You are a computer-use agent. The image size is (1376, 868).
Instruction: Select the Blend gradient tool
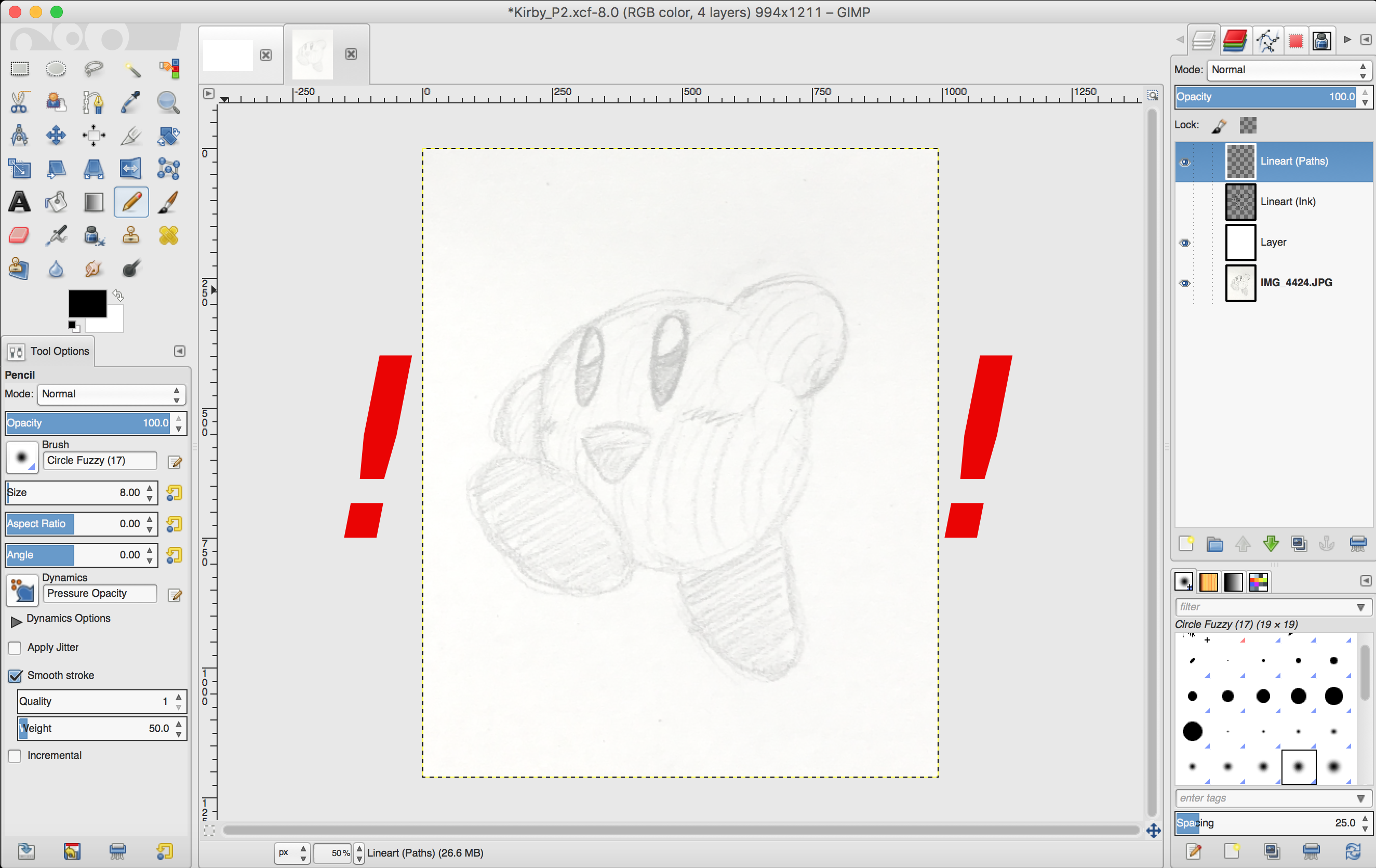pos(93,202)
